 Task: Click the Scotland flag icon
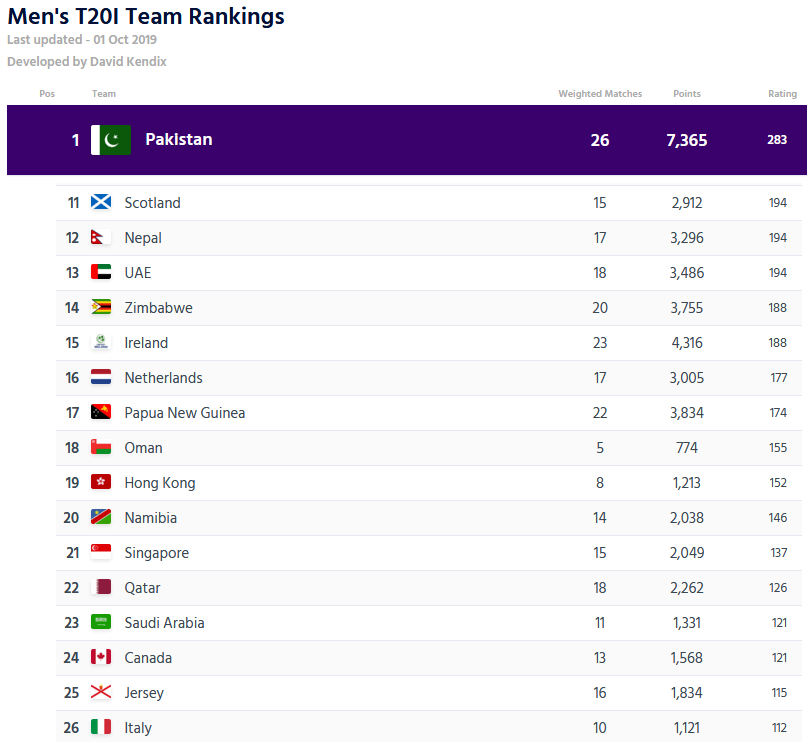tap(101, 202)
